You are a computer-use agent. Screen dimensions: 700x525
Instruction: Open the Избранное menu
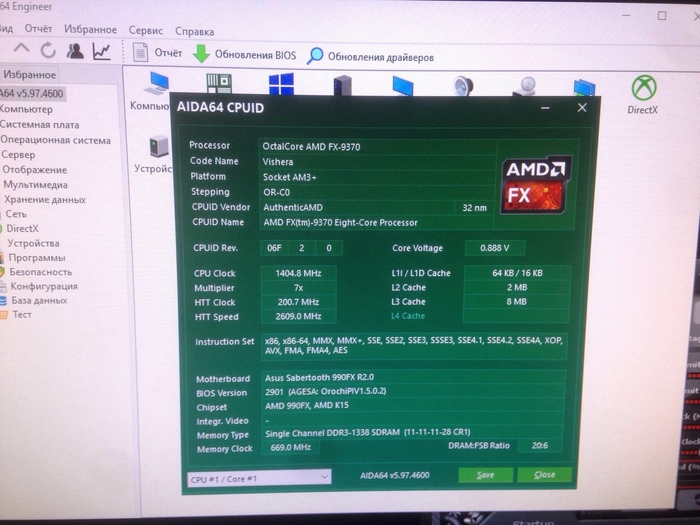(91, 29)
